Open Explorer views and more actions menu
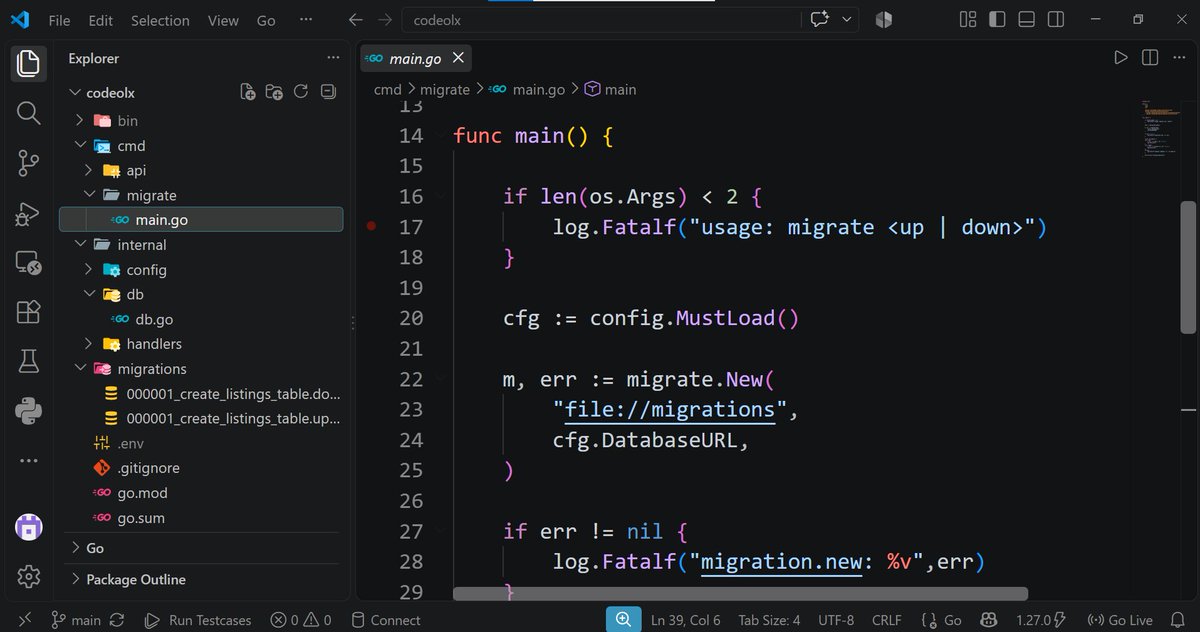This screenshot has width=1200, height=632. pyautogui.click(x=333, y=58)
